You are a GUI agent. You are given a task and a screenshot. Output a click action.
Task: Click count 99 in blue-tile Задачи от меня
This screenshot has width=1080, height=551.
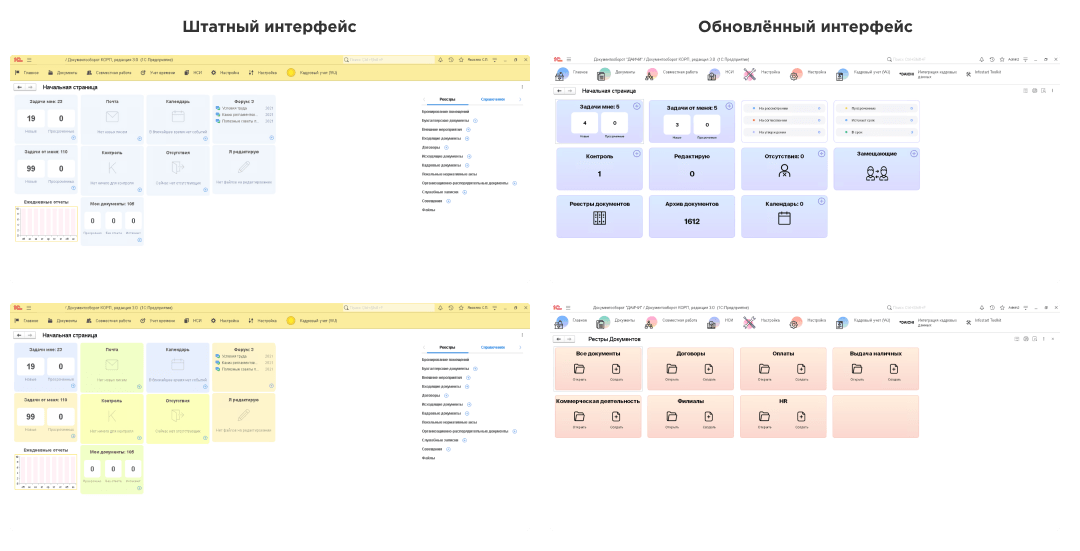point(31,168)
